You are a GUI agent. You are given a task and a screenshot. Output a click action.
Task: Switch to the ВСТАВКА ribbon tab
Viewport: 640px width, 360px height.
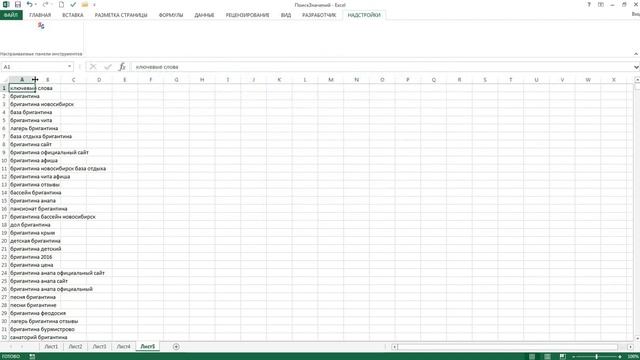click(x=73, y=15)
